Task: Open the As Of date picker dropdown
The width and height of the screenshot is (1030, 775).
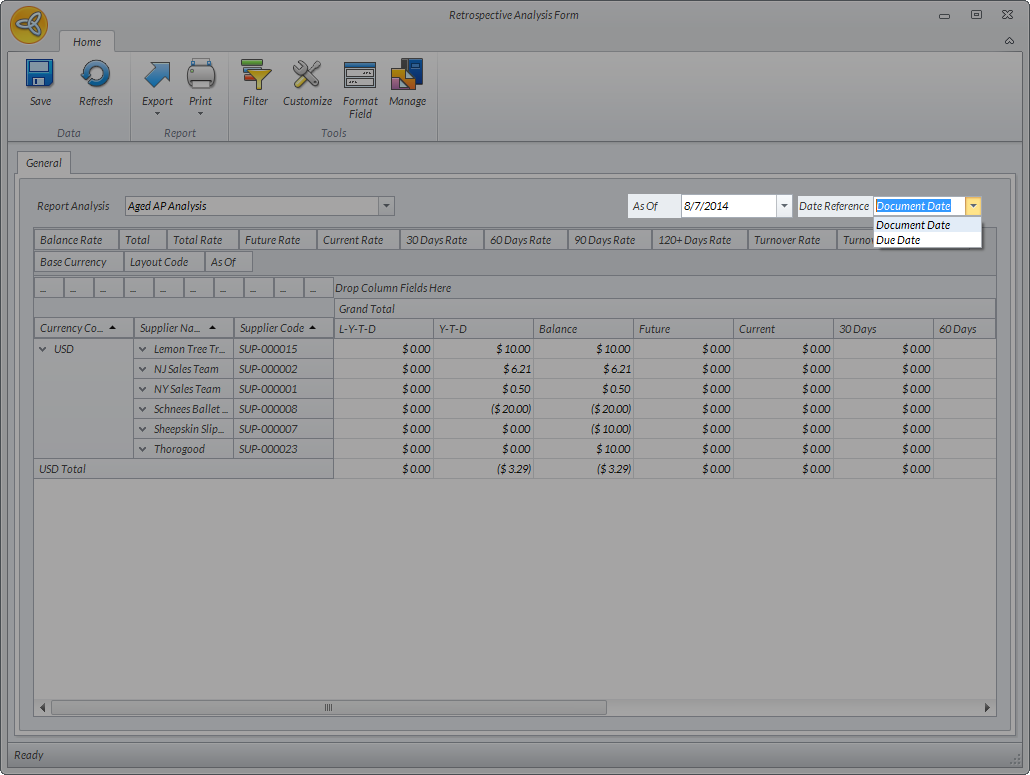Action: pyautogui.click(x=784, y=206)
